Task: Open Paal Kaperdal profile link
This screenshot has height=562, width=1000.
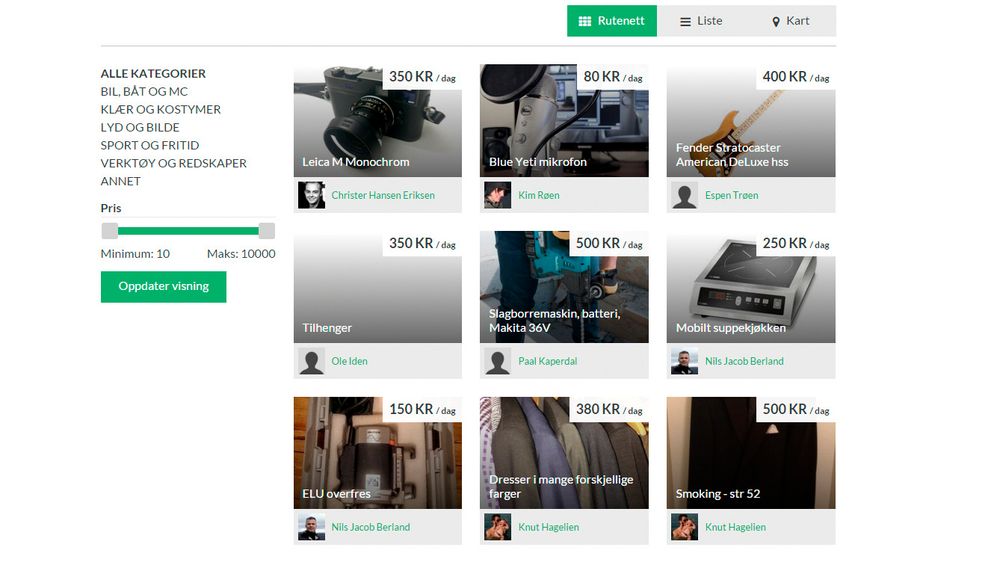Action: [x=547, y=361]
